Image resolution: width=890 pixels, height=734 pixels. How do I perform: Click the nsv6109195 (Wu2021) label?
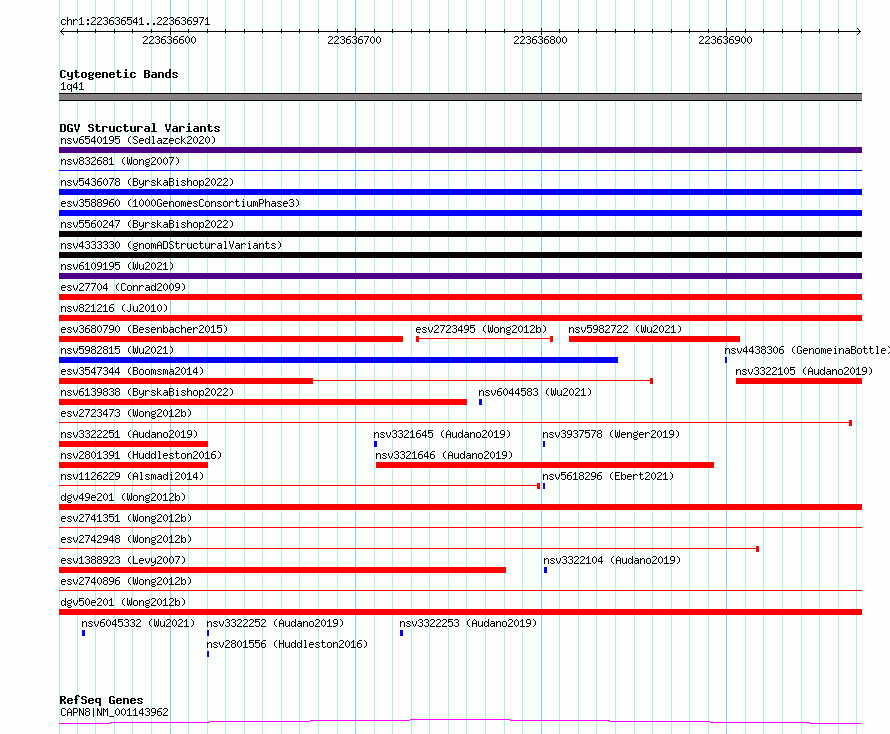pyautogui.click(x=117, y=266)
